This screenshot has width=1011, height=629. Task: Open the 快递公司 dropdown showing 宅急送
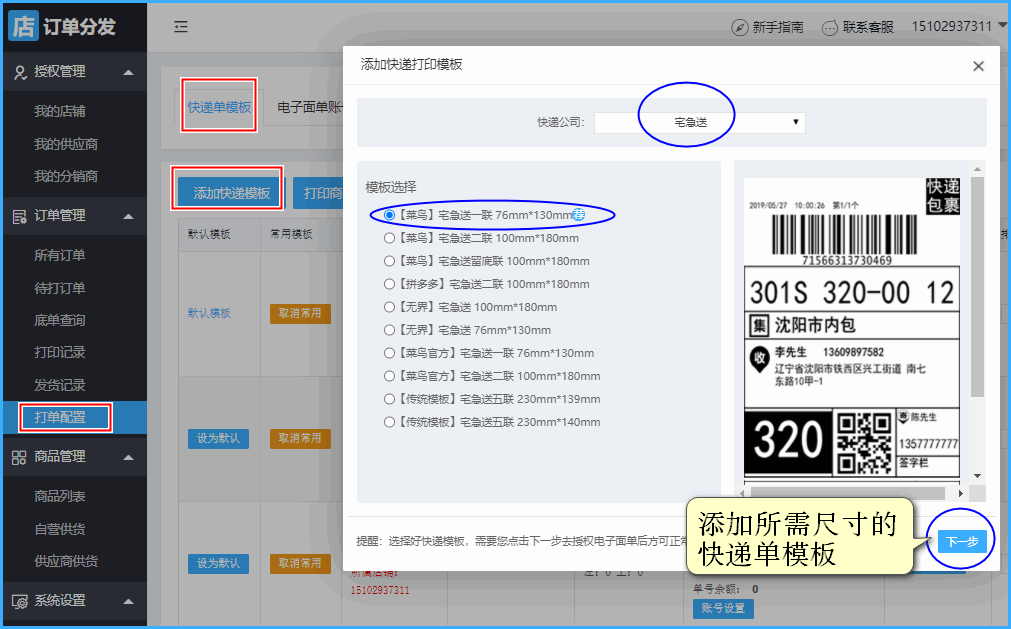(x=700, y=122)
